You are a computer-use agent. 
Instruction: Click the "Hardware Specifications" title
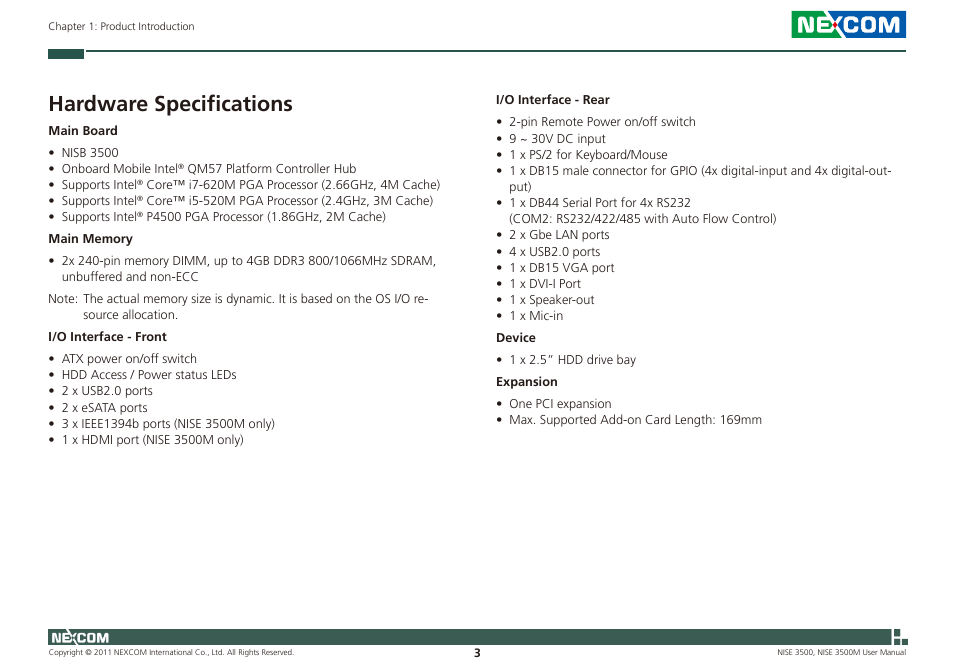[170, 104]
